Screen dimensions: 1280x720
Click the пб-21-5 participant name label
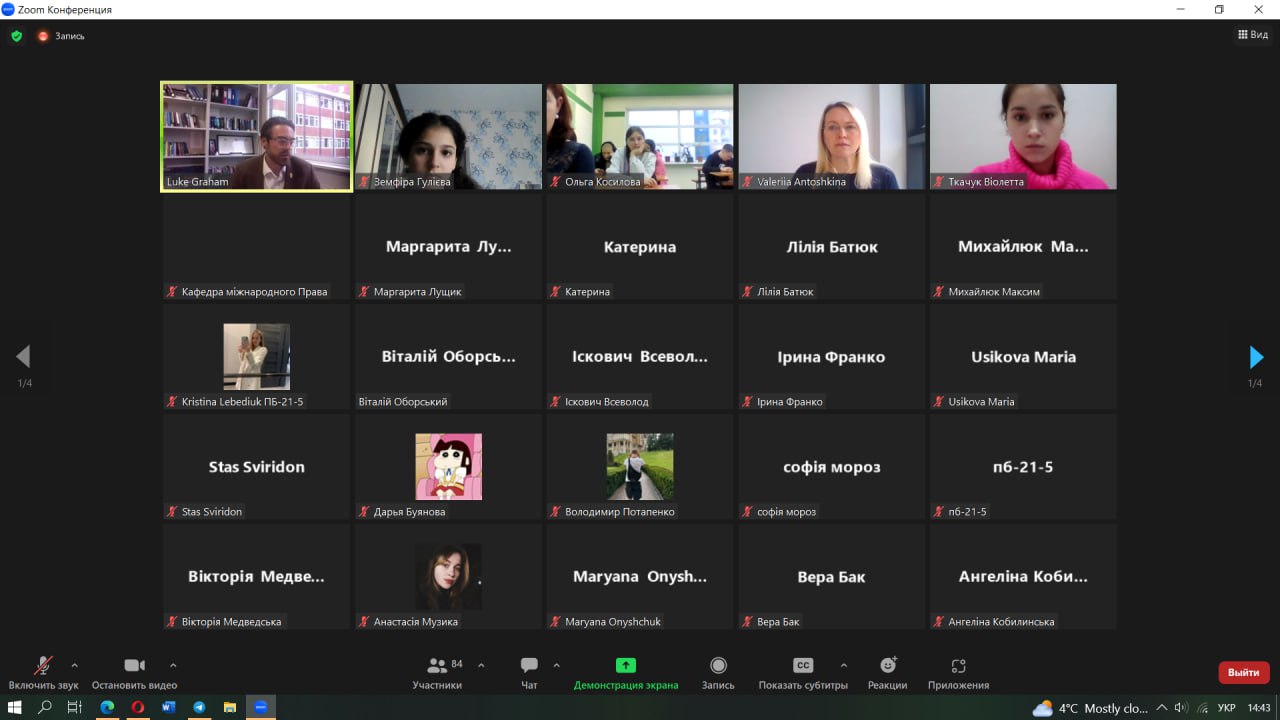click(967, 512)
